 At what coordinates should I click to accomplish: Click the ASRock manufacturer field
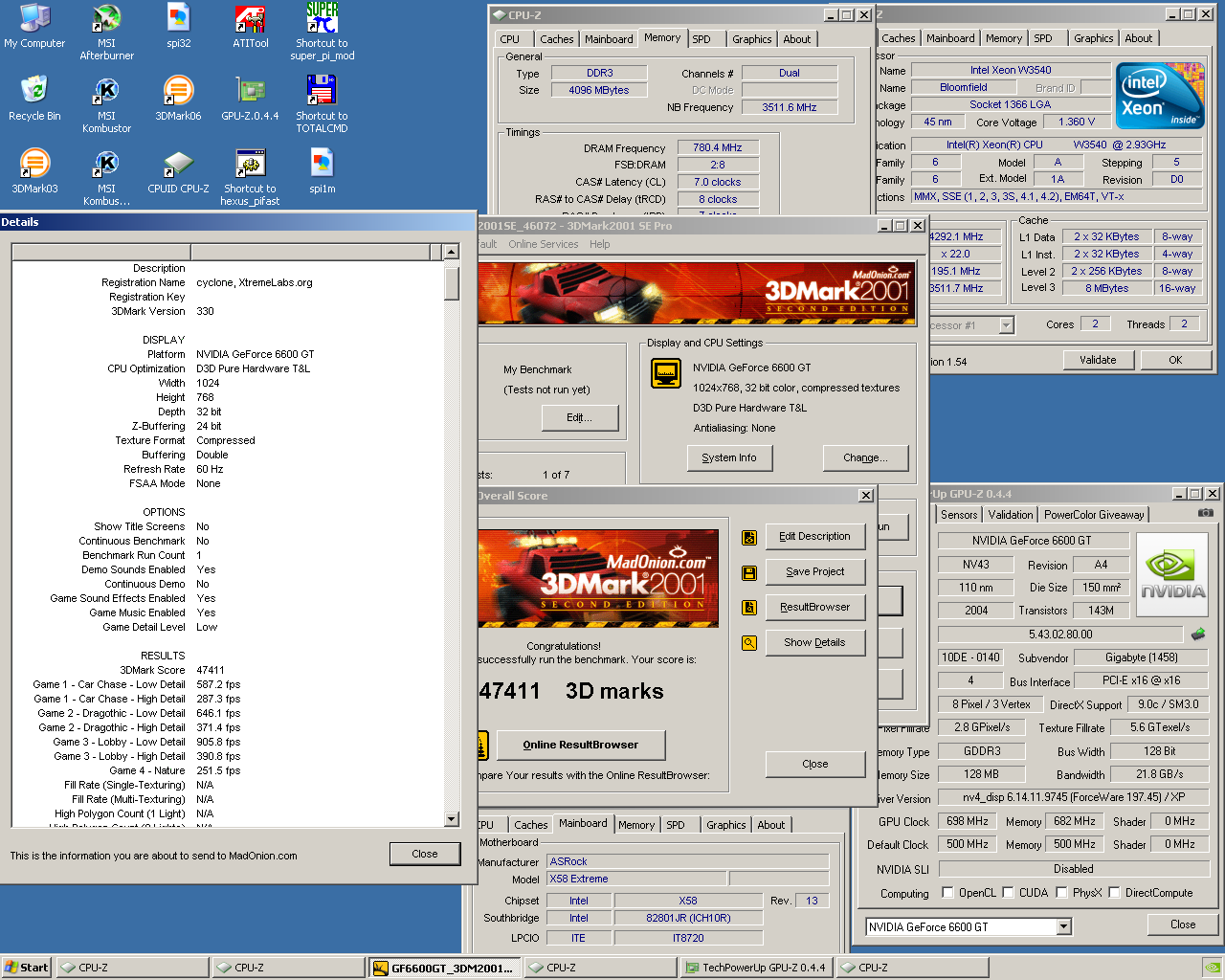pyautogui.click(x=687, y=861)
